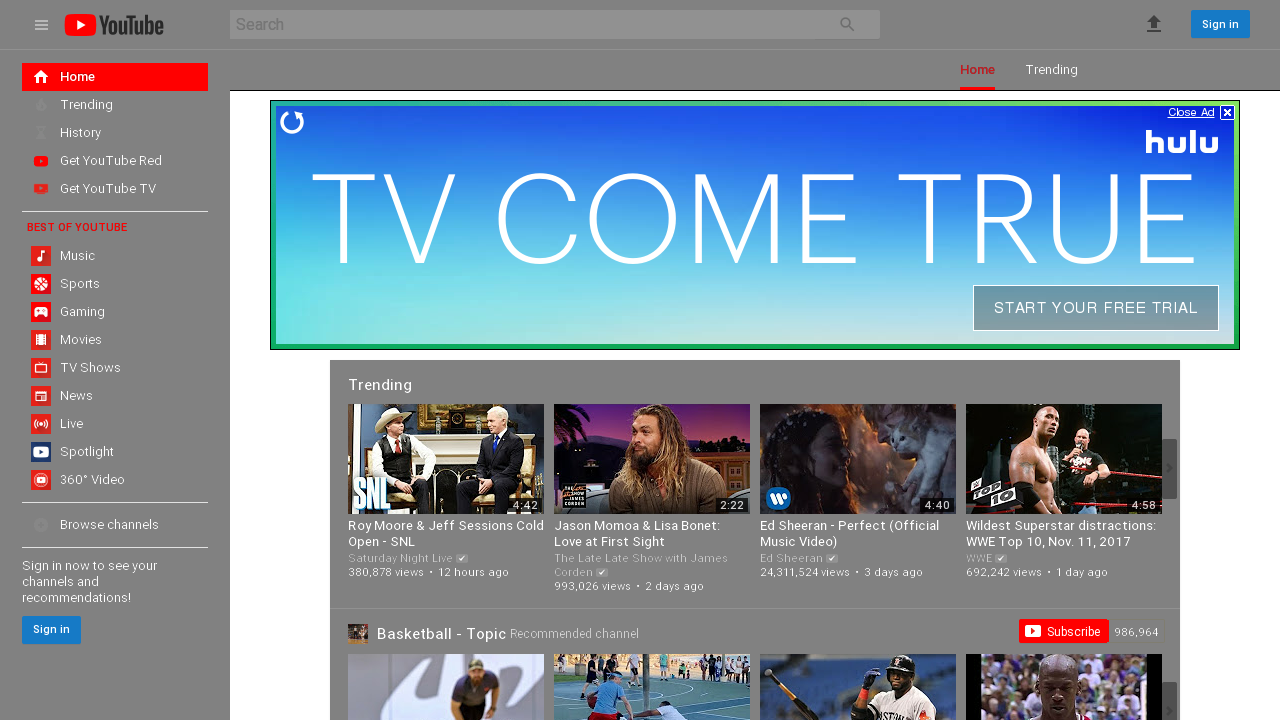Click the History hourglass icon
1280x720 pixels.
pos(41,133)
